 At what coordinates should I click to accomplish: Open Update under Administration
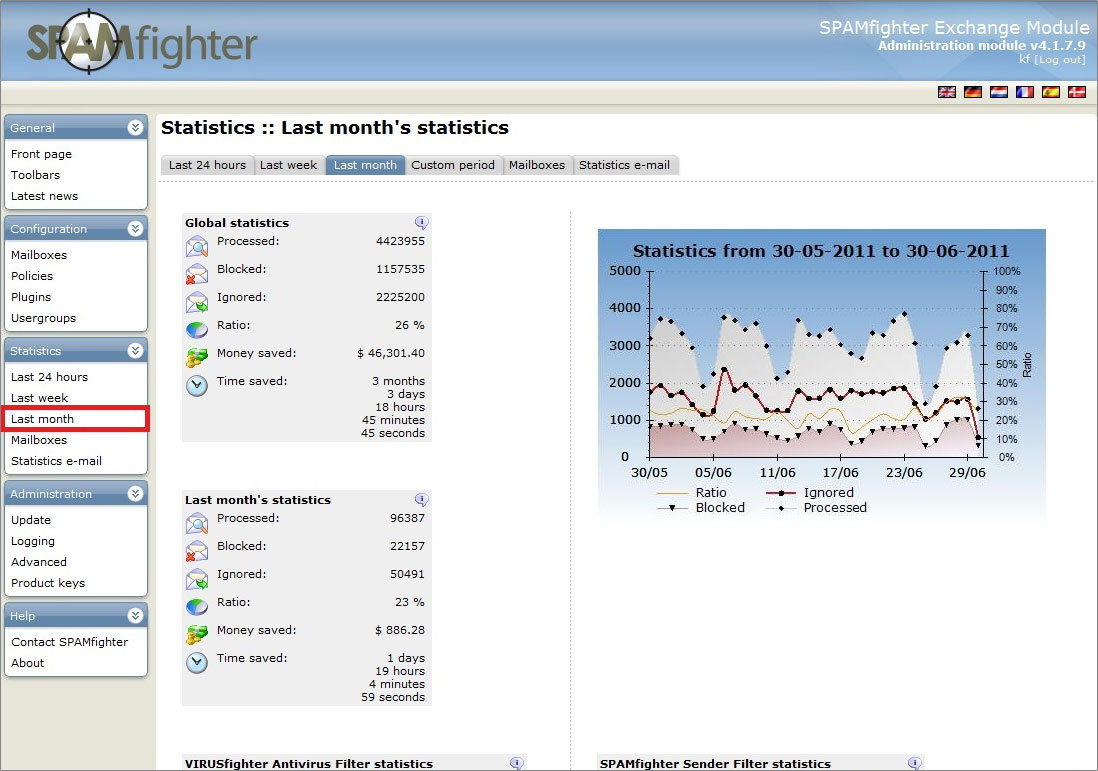(32, 520)
